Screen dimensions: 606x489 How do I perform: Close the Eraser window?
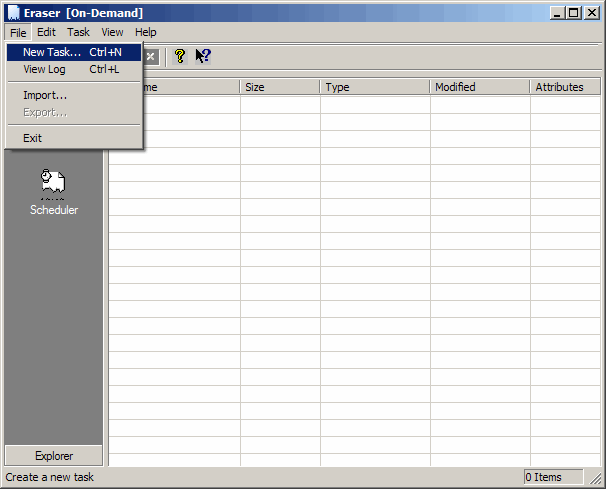[x=592, y=13]
